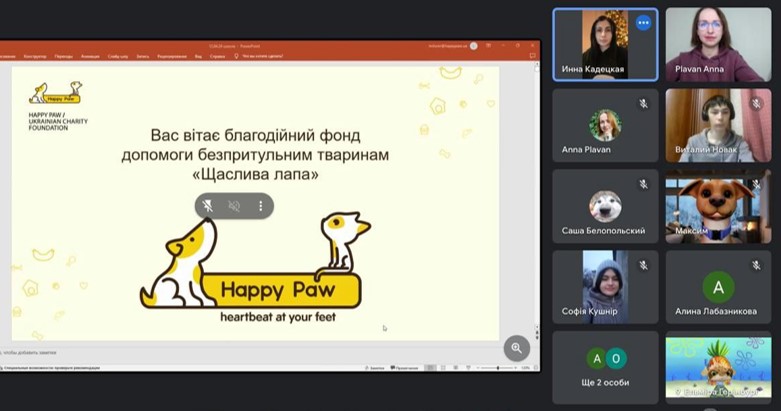Open PowerPoint ribbon display options icon

(x=489, y=46)
